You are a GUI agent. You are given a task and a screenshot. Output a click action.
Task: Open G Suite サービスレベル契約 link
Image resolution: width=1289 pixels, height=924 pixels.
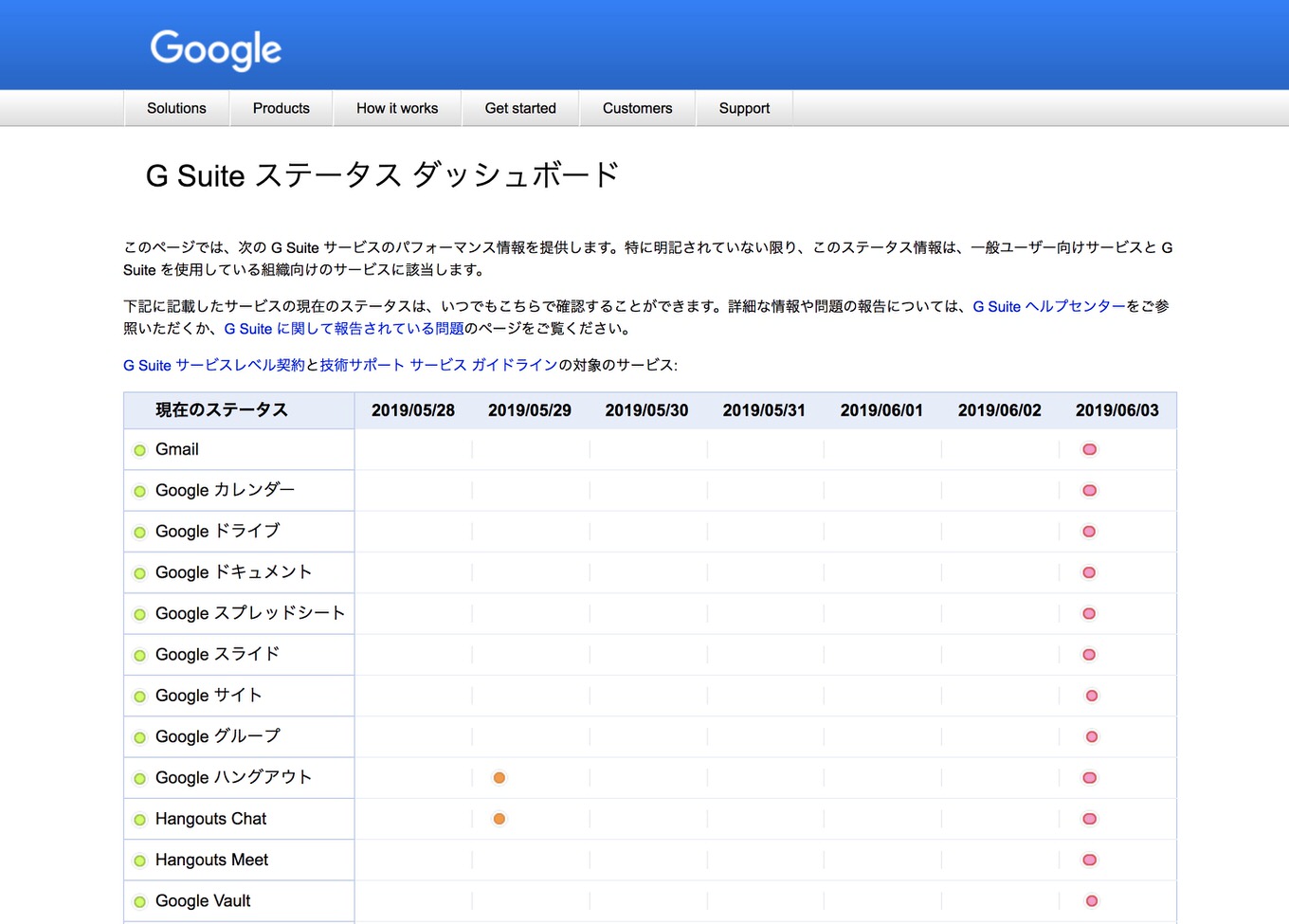point(214,365)
